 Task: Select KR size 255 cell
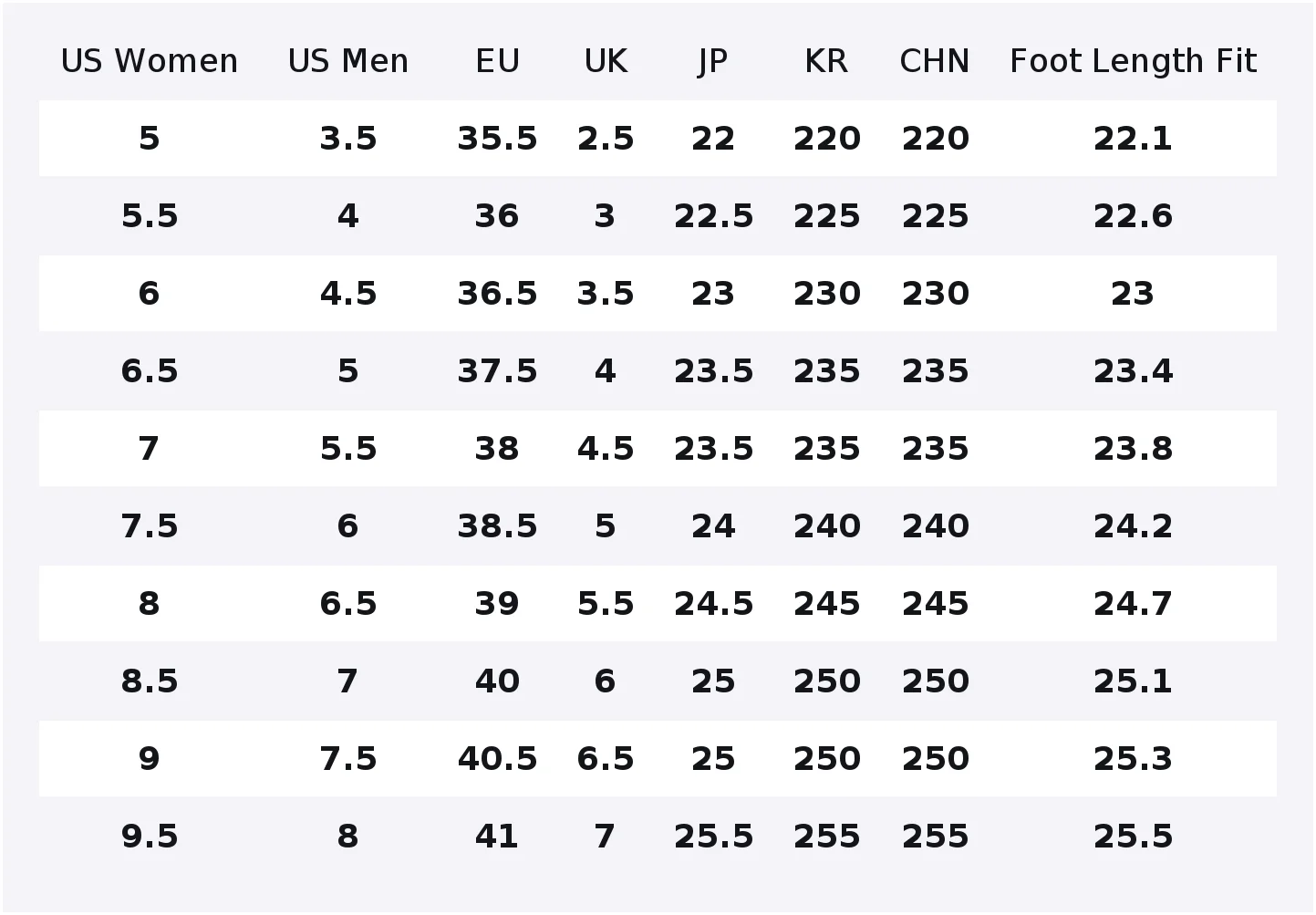click(826, 837)
